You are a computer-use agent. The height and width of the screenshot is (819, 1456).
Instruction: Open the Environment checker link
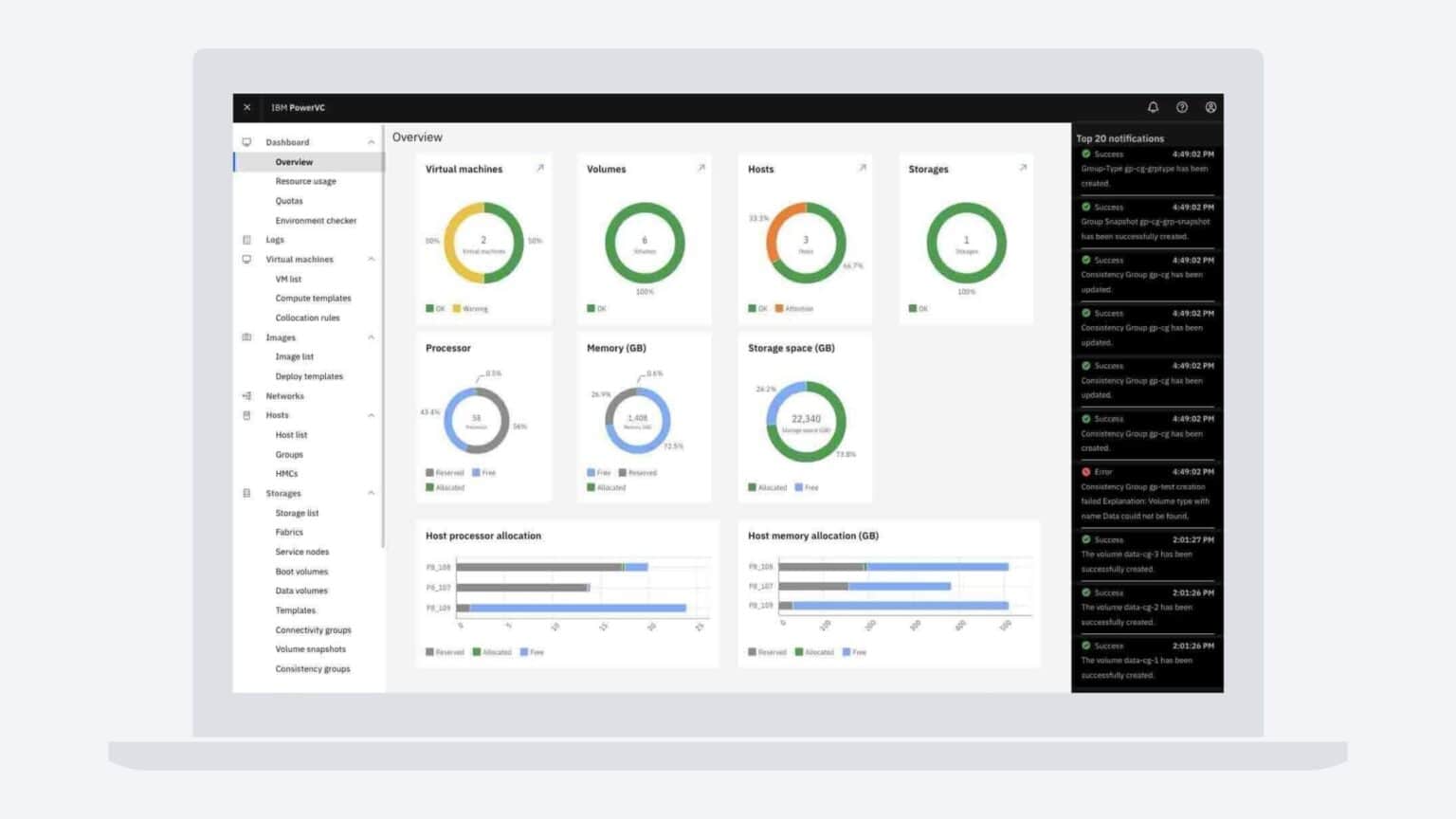click(316, 221)
